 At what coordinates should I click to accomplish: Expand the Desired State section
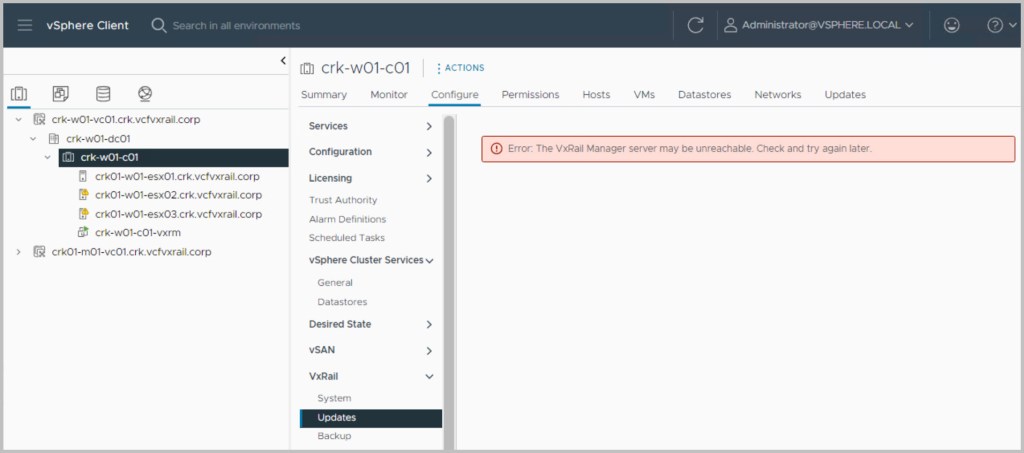(429, 324)
